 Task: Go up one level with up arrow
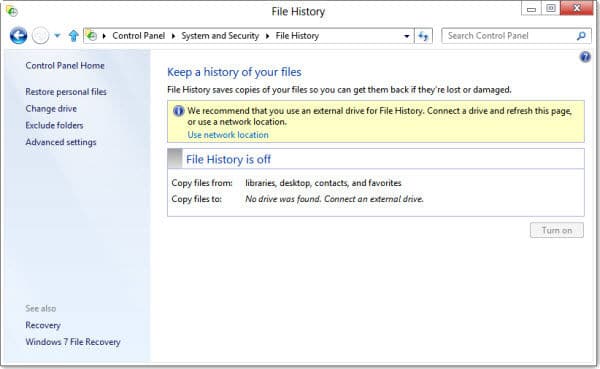[x=73, y=36]
